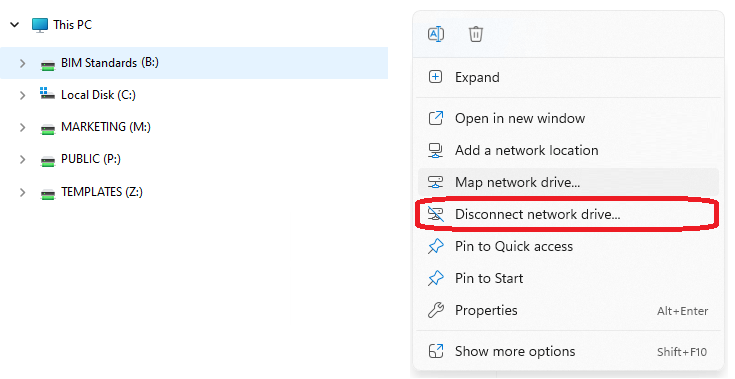Screen dimensions: 735x379
Task: Click the This PC monitor icon
Action: point(40,25)
